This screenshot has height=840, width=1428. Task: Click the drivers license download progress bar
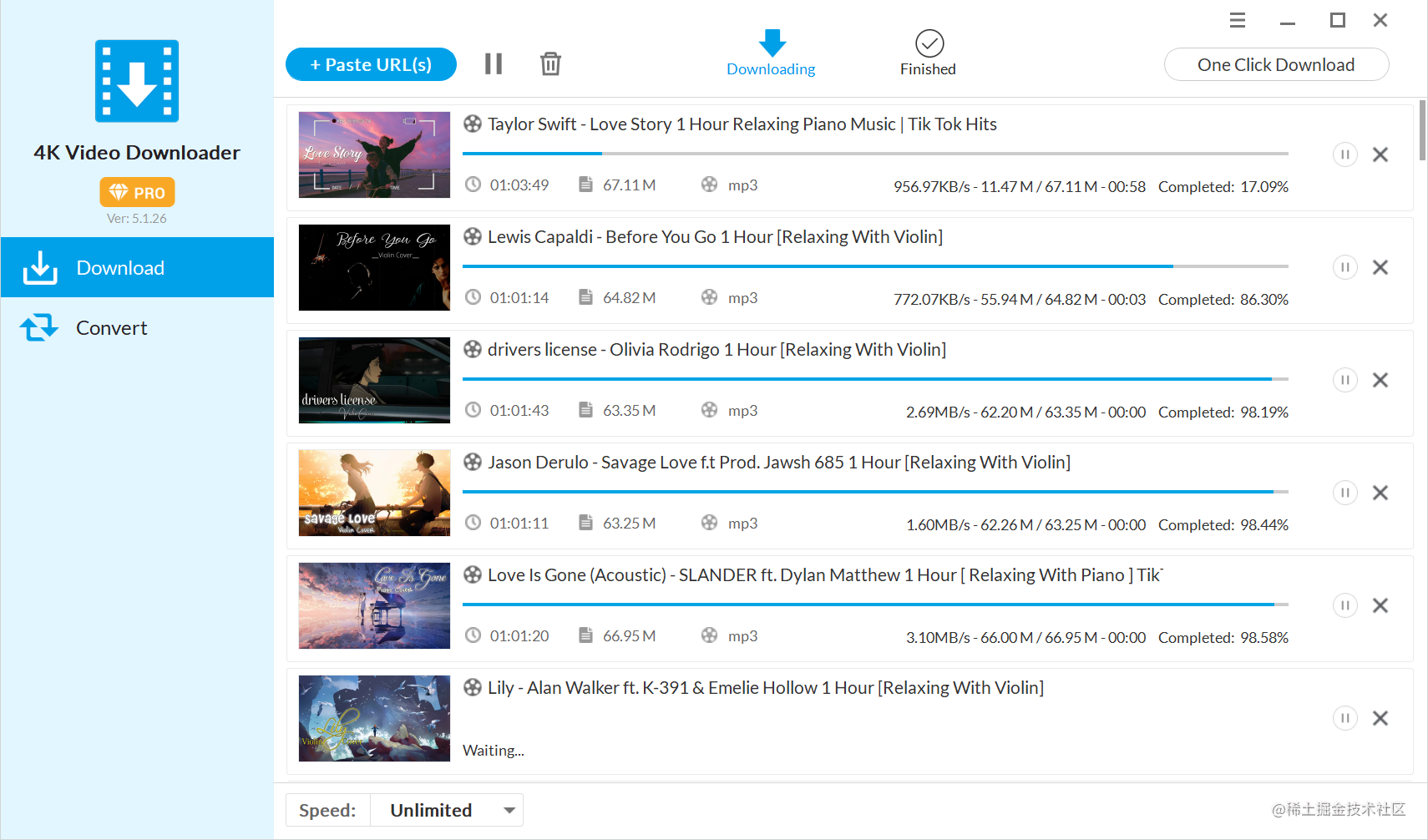pyautogui.click(x=875, y=379)
